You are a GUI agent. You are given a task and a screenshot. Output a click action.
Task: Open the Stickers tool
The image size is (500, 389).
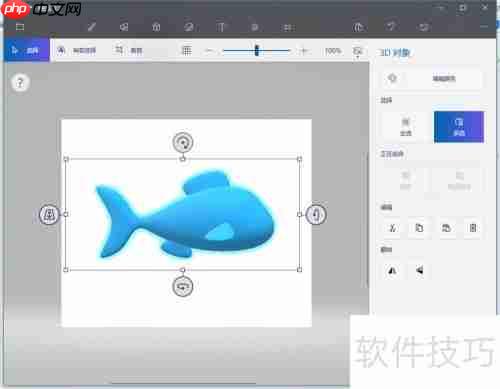[189, 27]
